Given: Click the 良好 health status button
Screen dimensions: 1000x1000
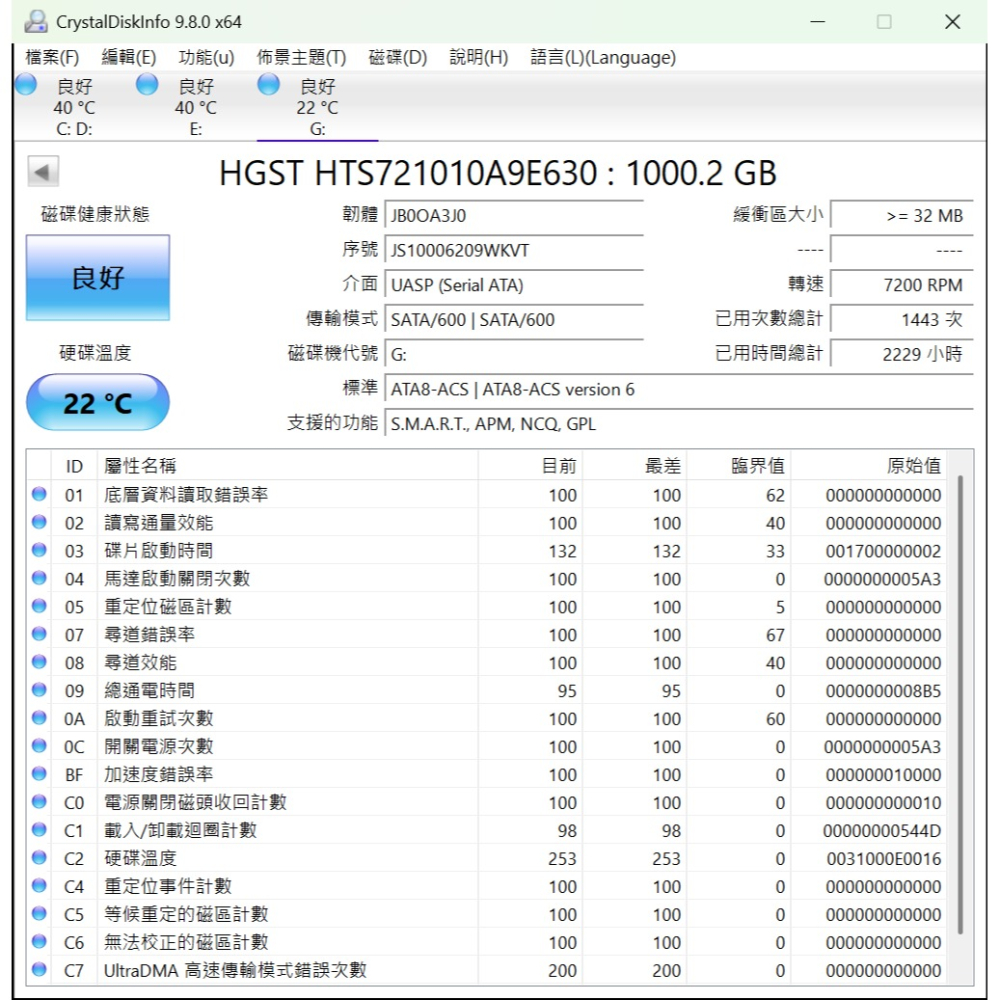Looking at the screenshot, I should click(x=98, y=278).
